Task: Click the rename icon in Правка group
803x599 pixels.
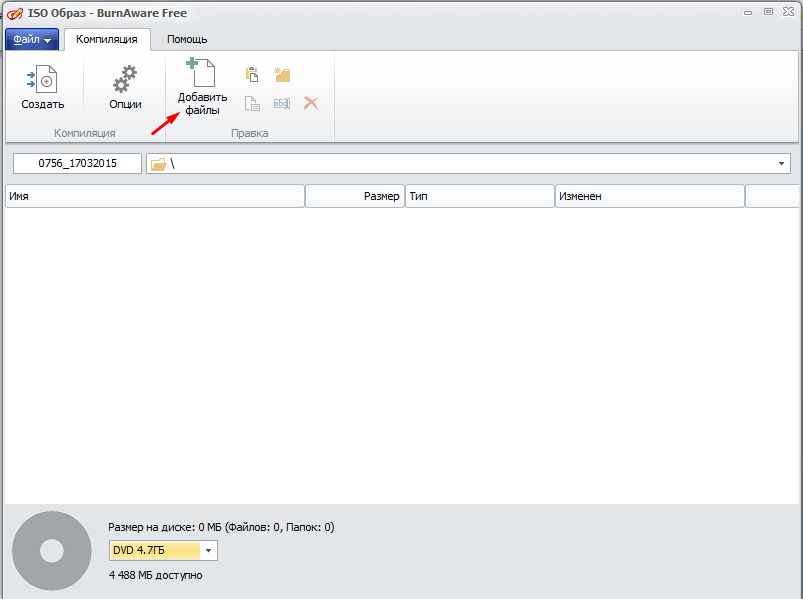Action: point(282,103)
